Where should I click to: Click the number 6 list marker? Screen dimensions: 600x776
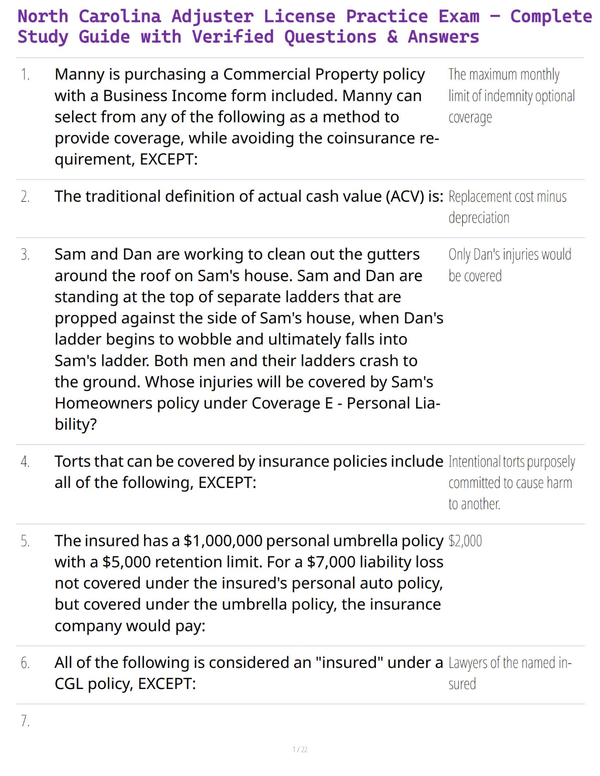(25, 663)
